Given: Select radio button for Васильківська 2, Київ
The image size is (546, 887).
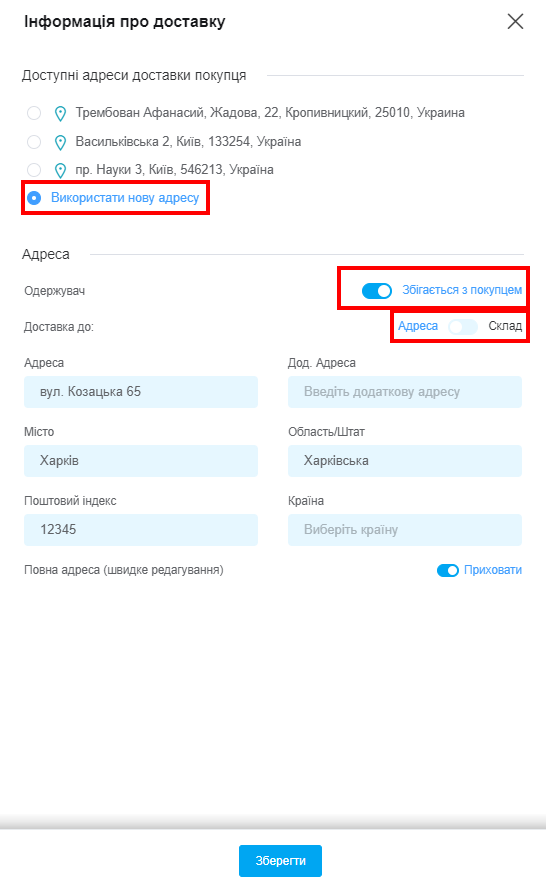Looking at the screenshot, I should 34,141.
